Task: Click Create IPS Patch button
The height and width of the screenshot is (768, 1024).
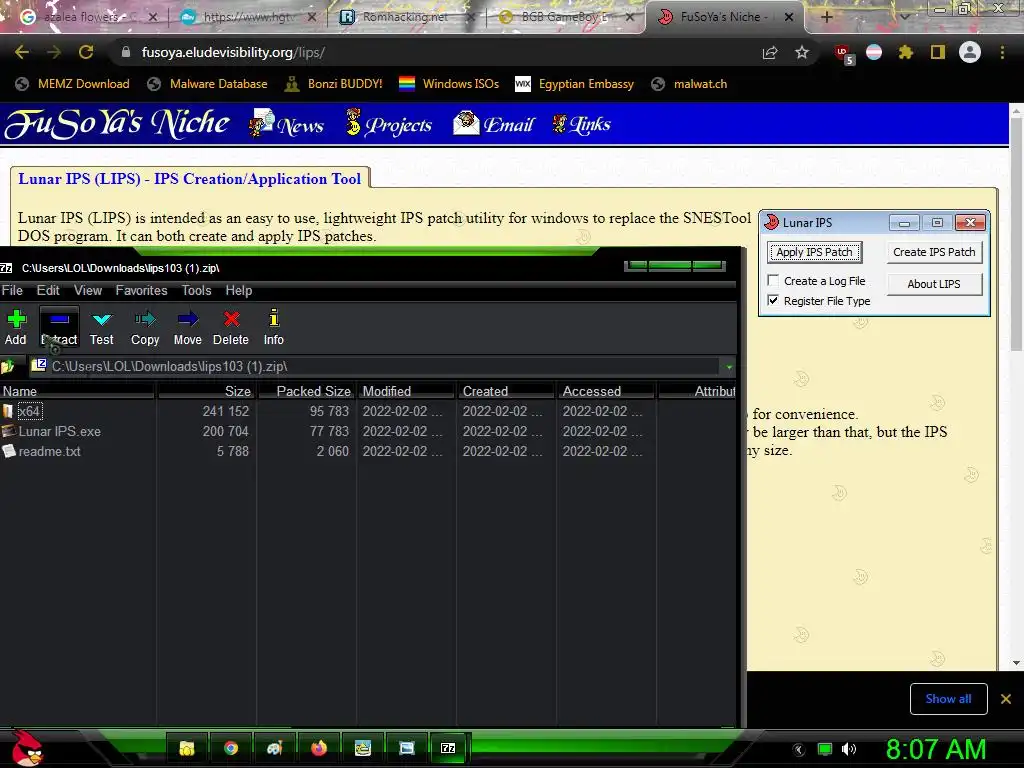Action: [x=934, y=252]
